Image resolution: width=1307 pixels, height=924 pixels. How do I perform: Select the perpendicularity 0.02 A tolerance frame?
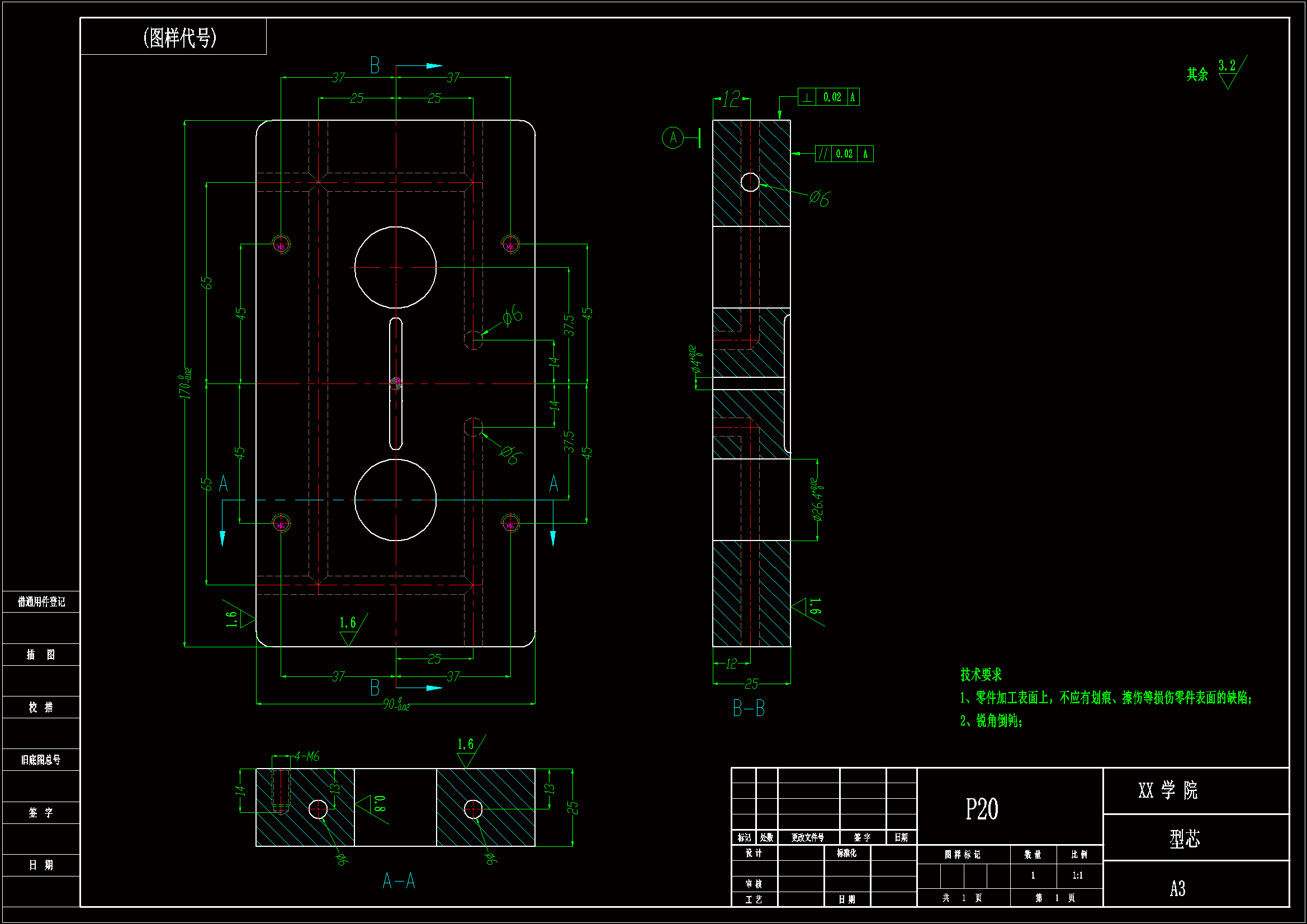click(x=828, y=97)
